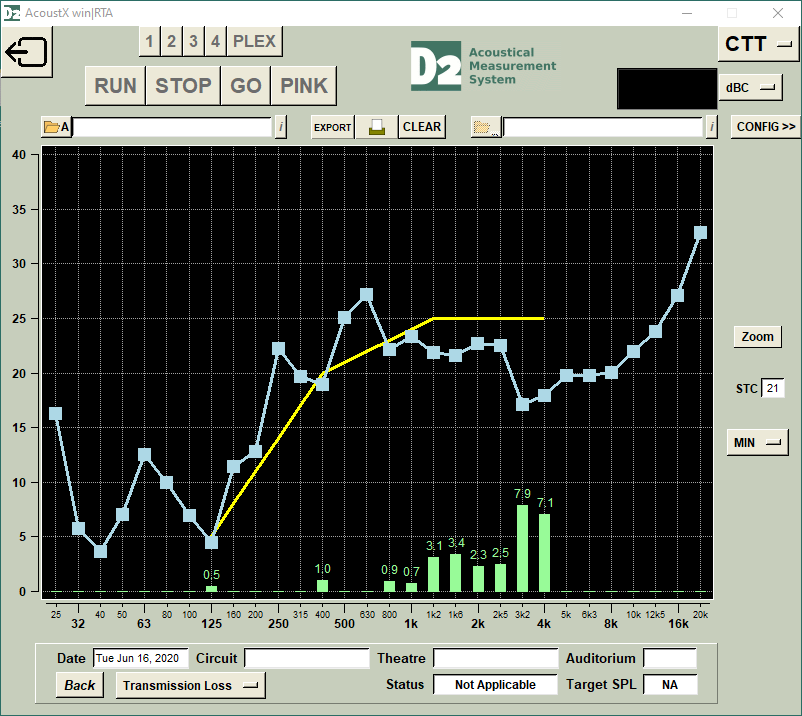Viewport: 802px width, 716px height.
Task: Click the AcoustX title bar app icon
Action: tap(13, 12)
